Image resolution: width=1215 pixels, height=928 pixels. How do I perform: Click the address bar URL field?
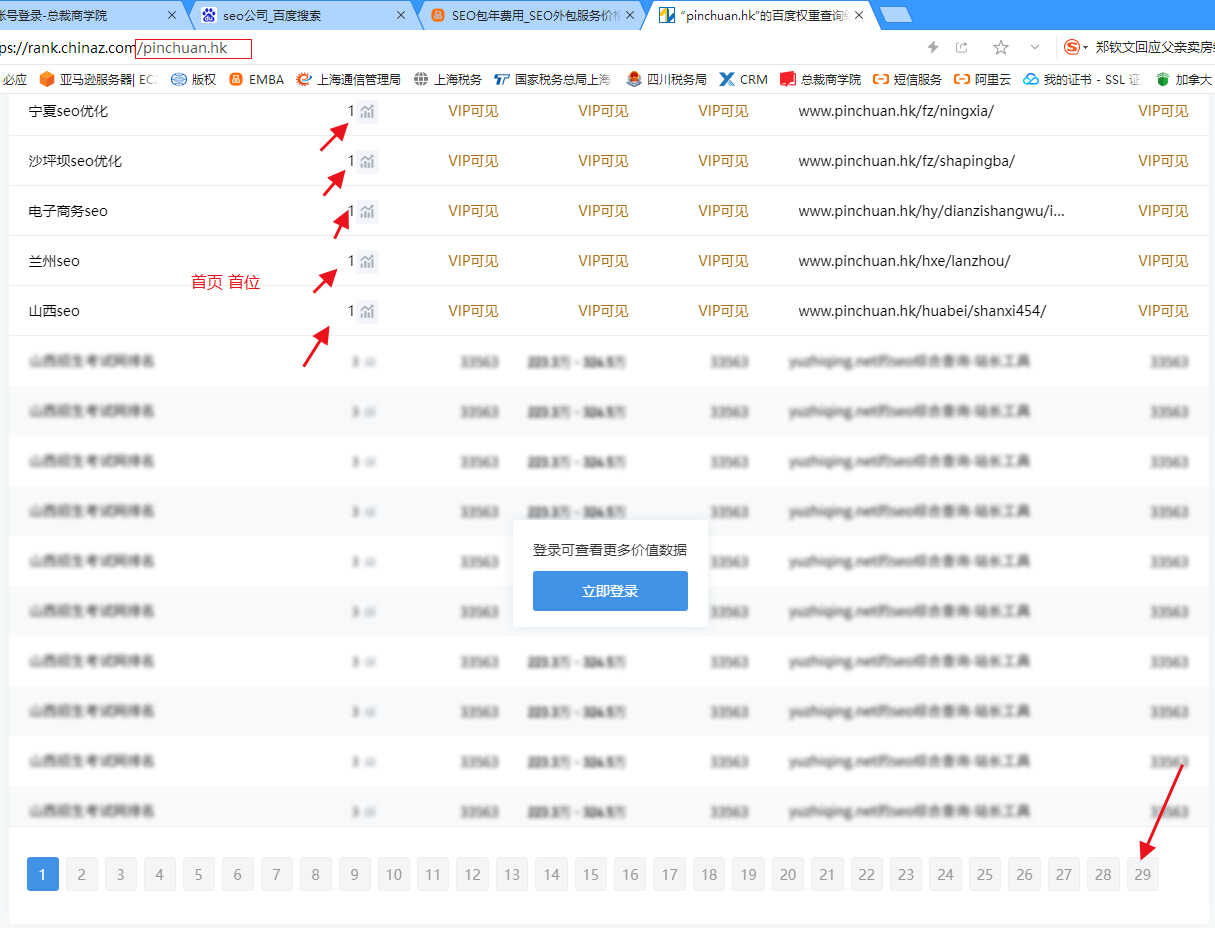click(x=500, y=48)
